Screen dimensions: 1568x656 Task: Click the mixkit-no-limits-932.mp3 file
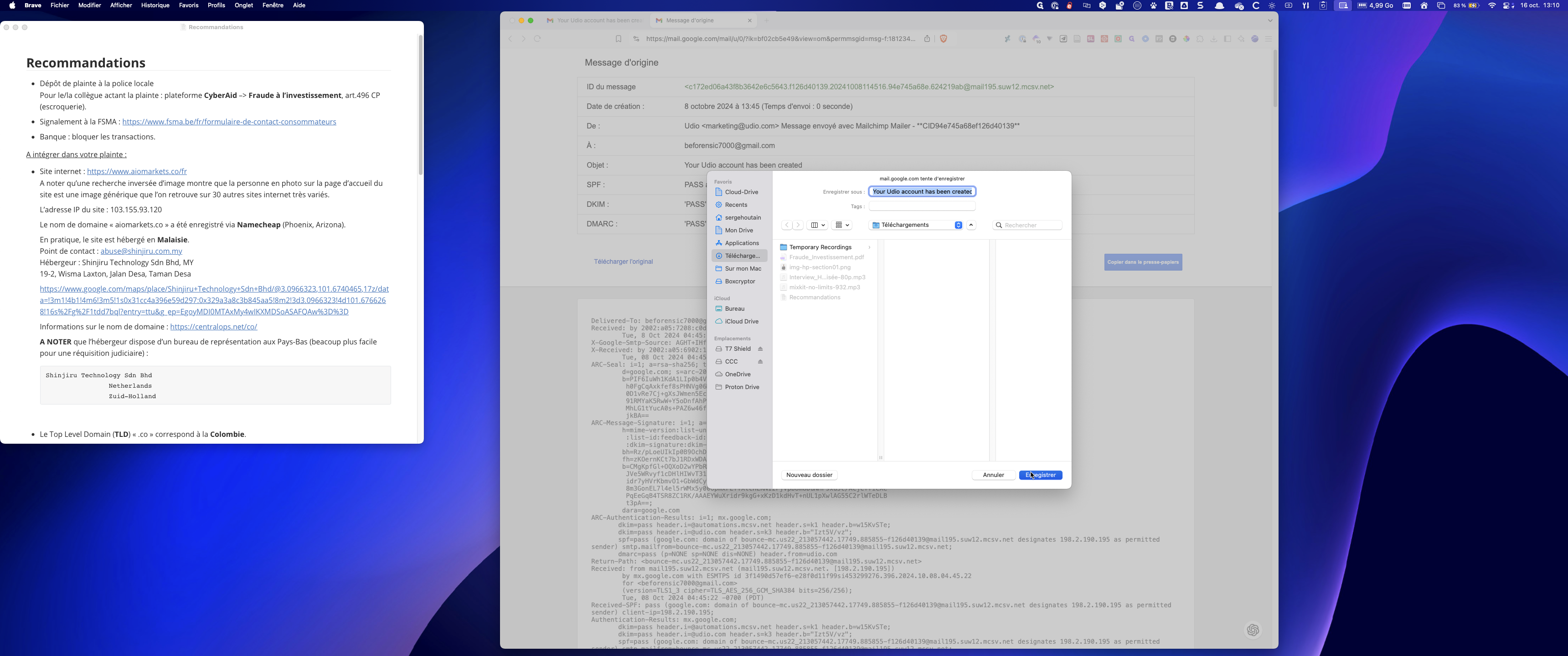(824, 287)
